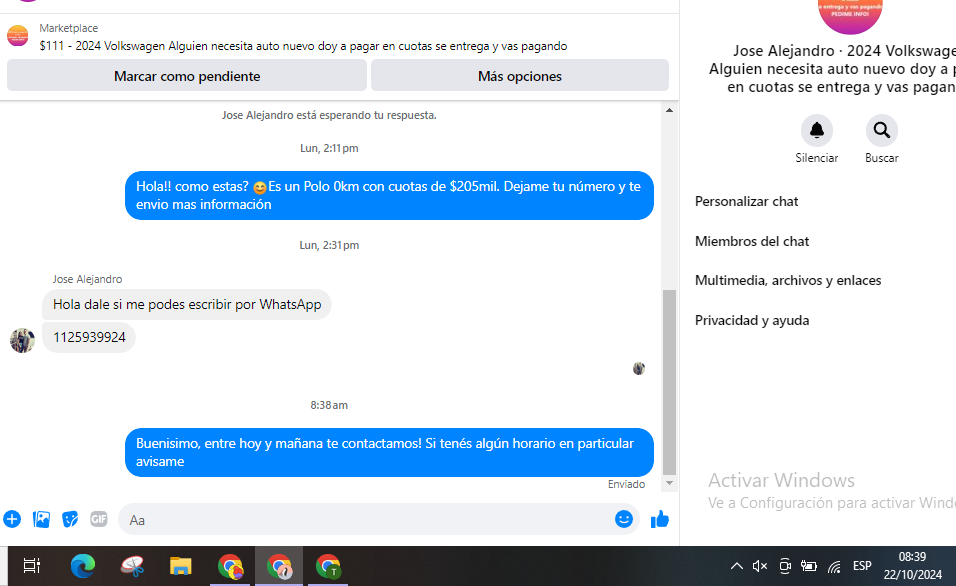The height and width of the screenshot is (586, 956).
Task: Click the Buscar magnifier icon
Action: point(882,130)
